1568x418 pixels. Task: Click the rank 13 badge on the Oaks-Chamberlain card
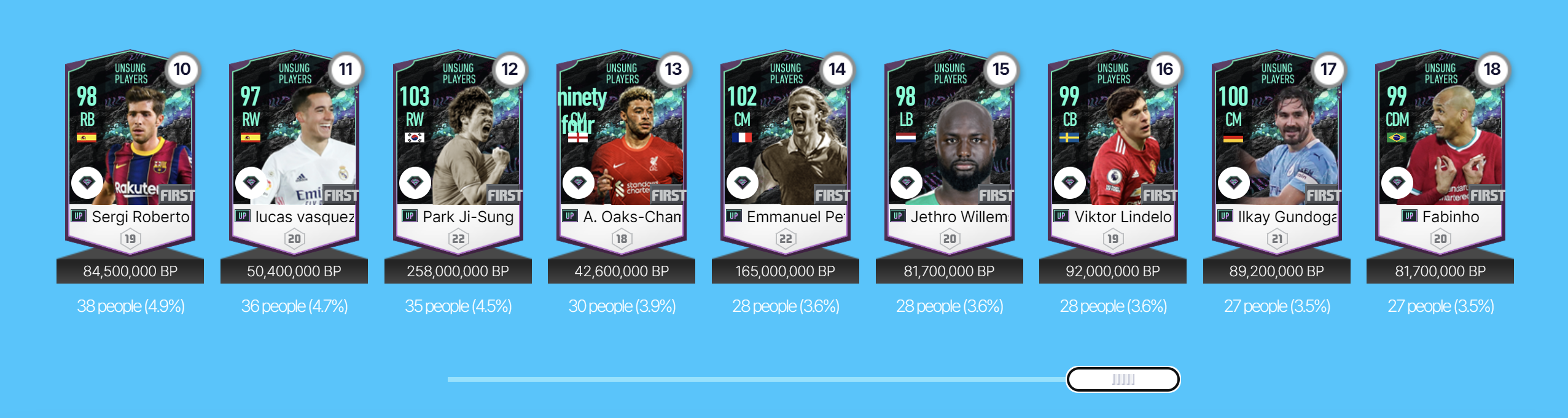tap(673, 69)
